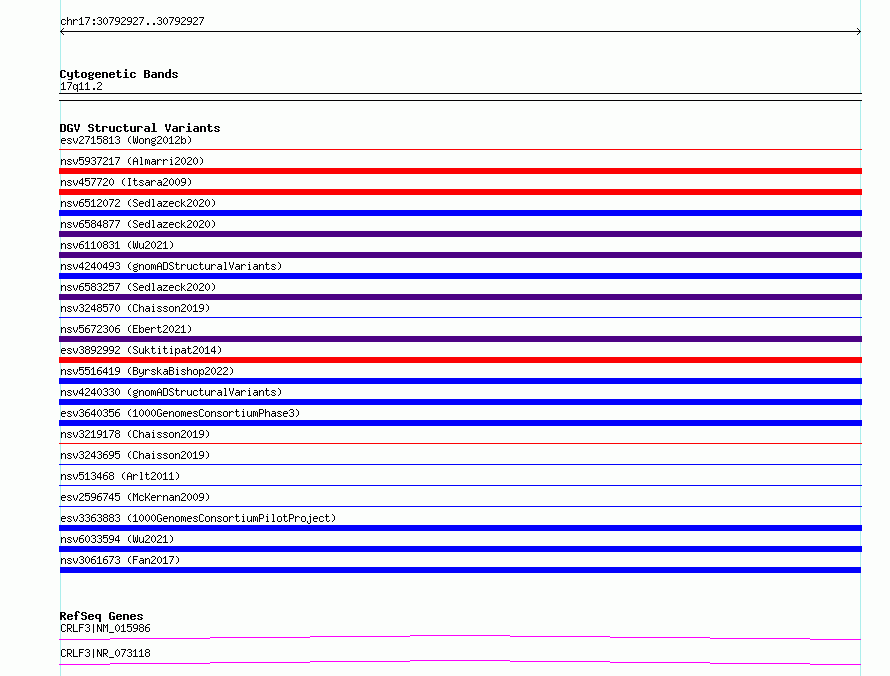Image resolution: width=890 pixels, height=676 pixels.
Task: Select the Cytogenetic Bands track heading
Action: (x=119, y=74)
